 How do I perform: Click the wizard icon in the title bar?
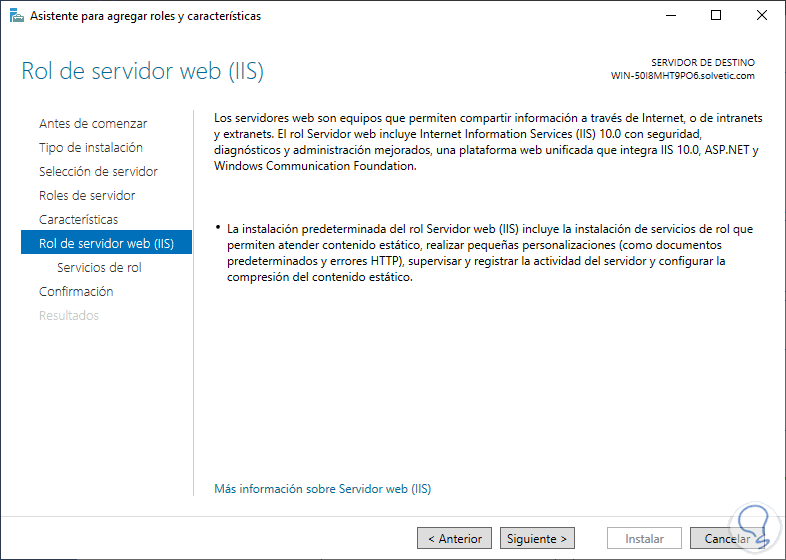tap(16, 16)
